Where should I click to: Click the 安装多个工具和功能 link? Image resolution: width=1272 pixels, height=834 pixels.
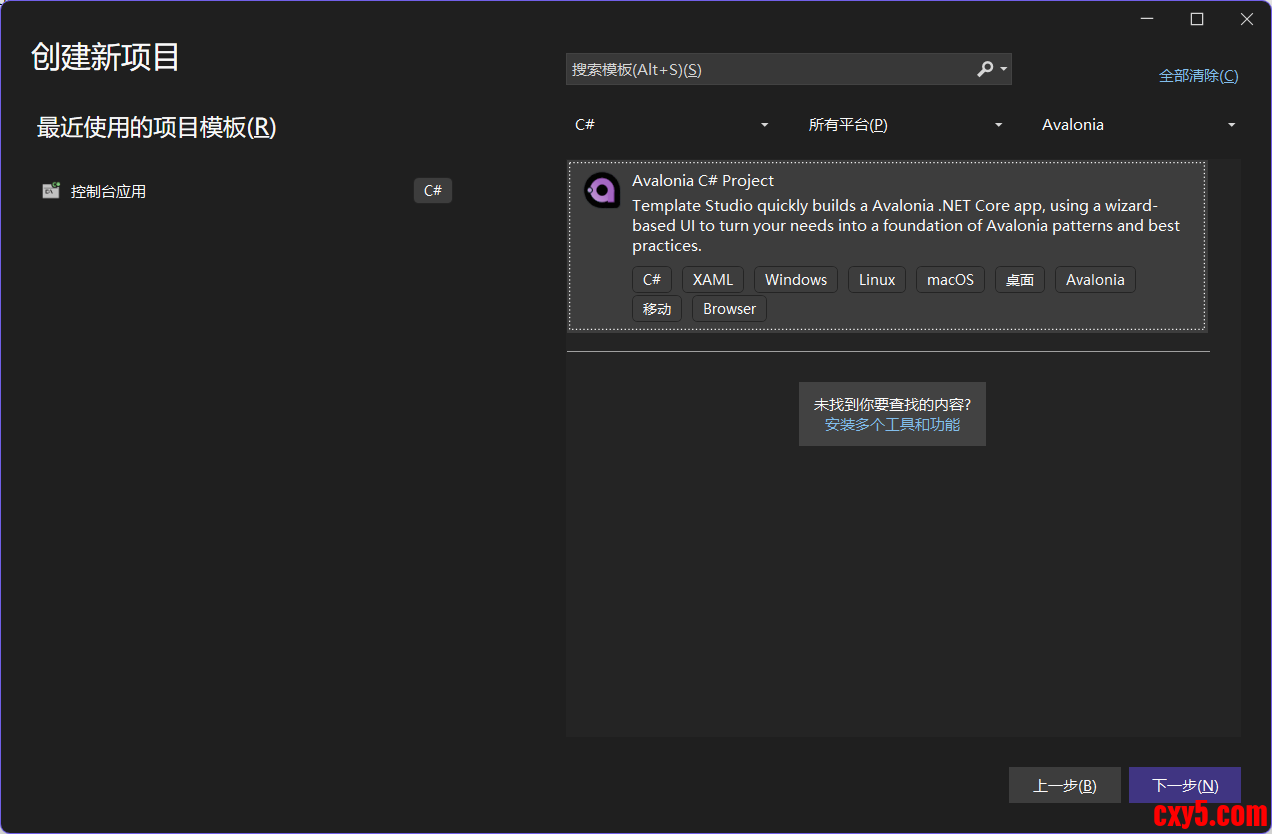[x=892, y=424]
